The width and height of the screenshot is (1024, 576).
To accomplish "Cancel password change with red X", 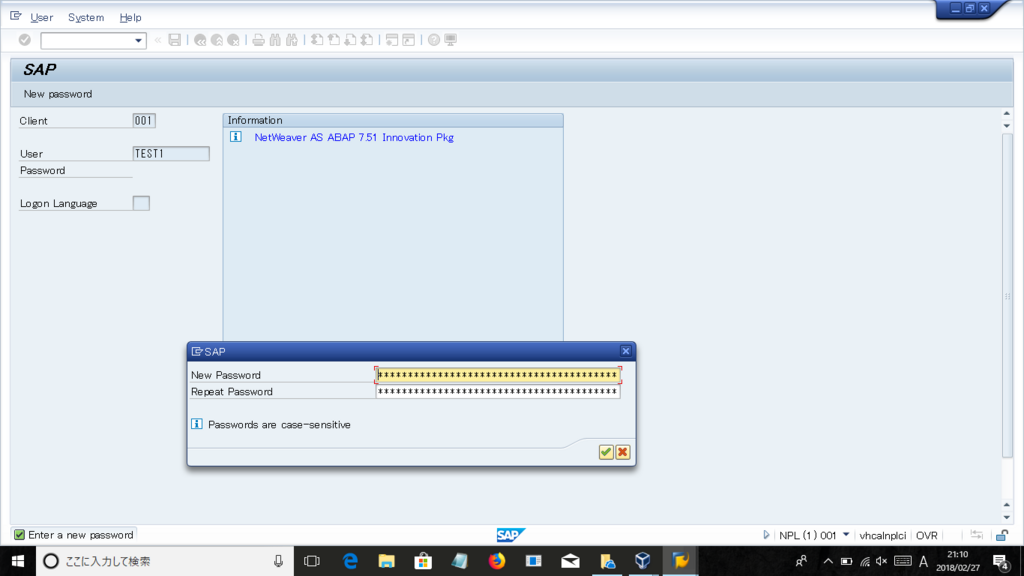I will tap(622, 452).
